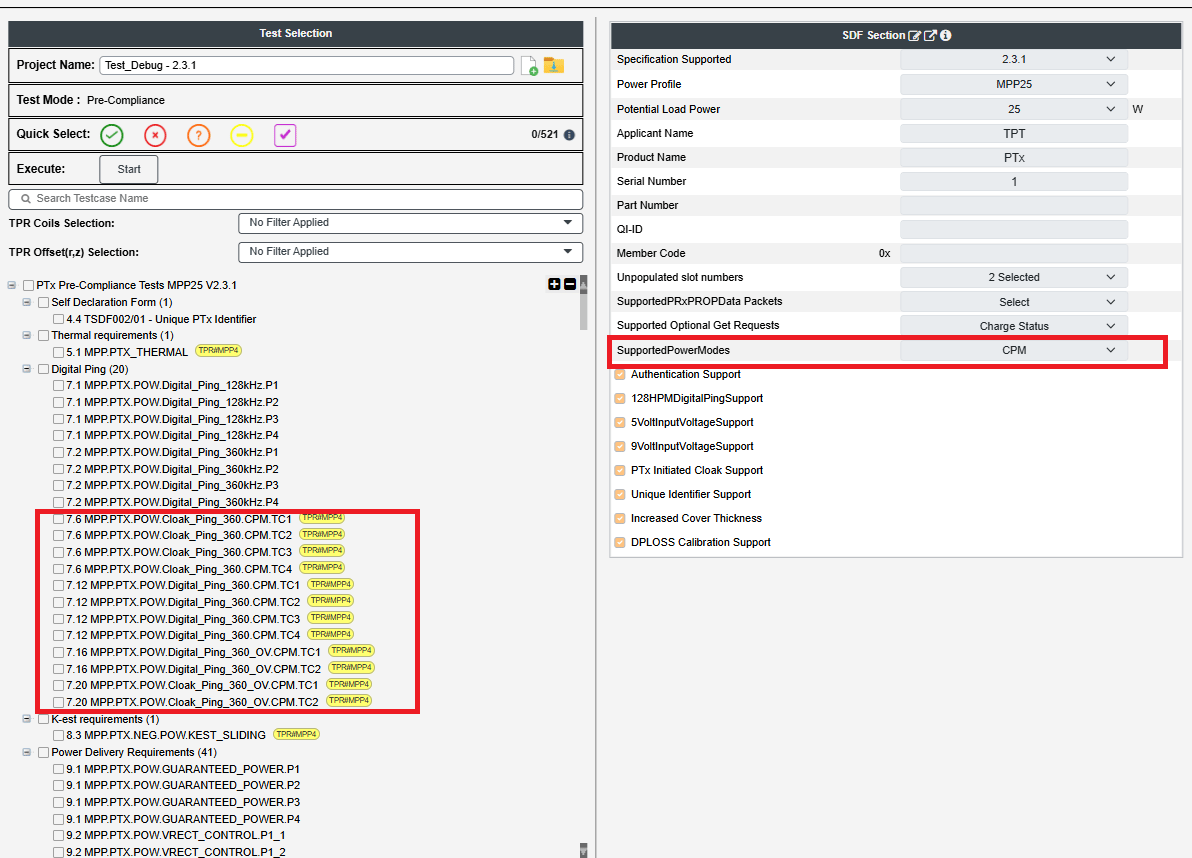Click the export icon in SDF Section header
Image resolution: width=1192 pixels, height=858 pixels.
pos(930,36)
